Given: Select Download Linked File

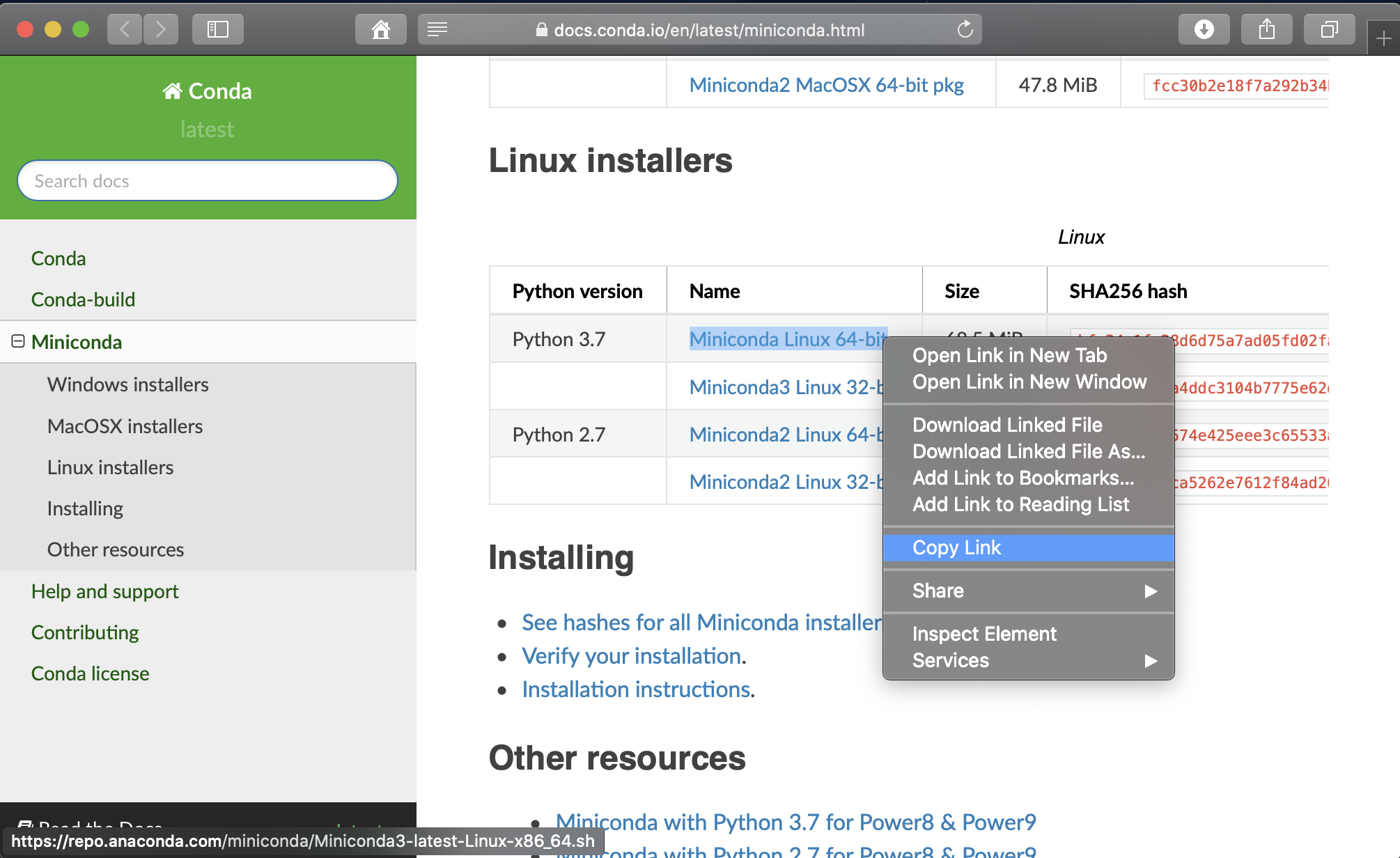Looking at the screenshot, I should (x=1029, y=425).
